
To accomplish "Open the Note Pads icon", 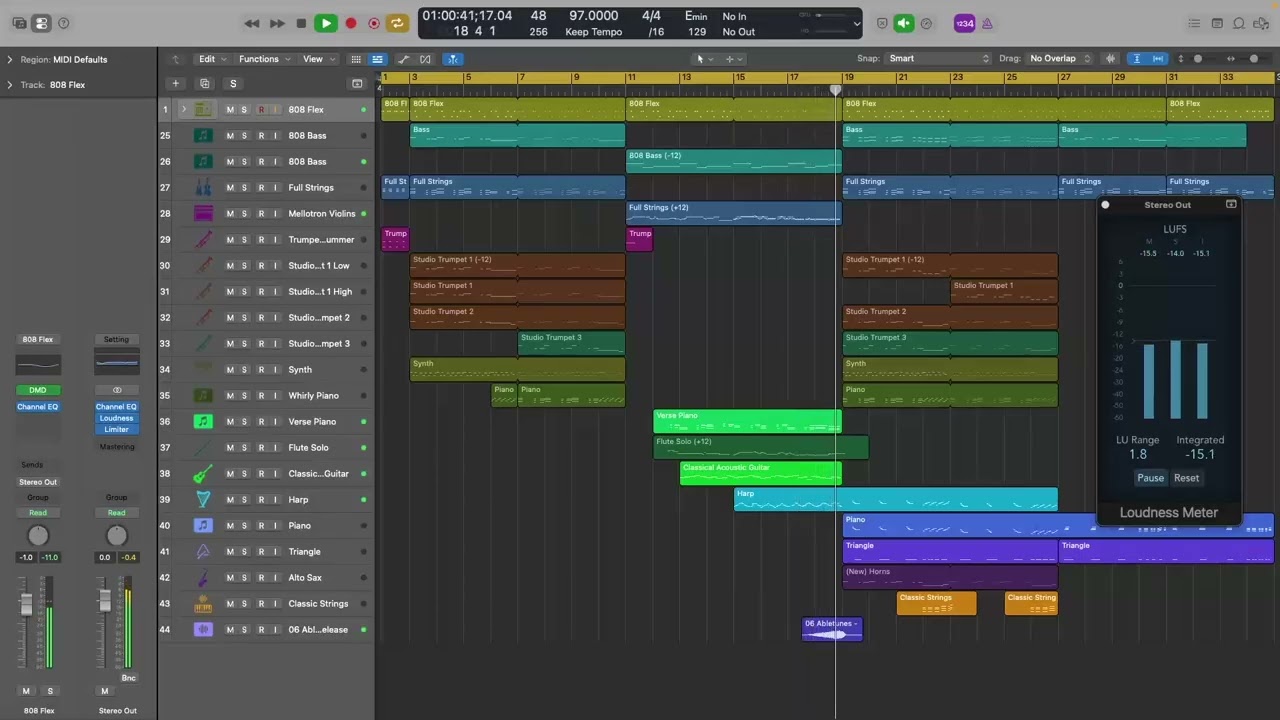I will [1217, 23].
